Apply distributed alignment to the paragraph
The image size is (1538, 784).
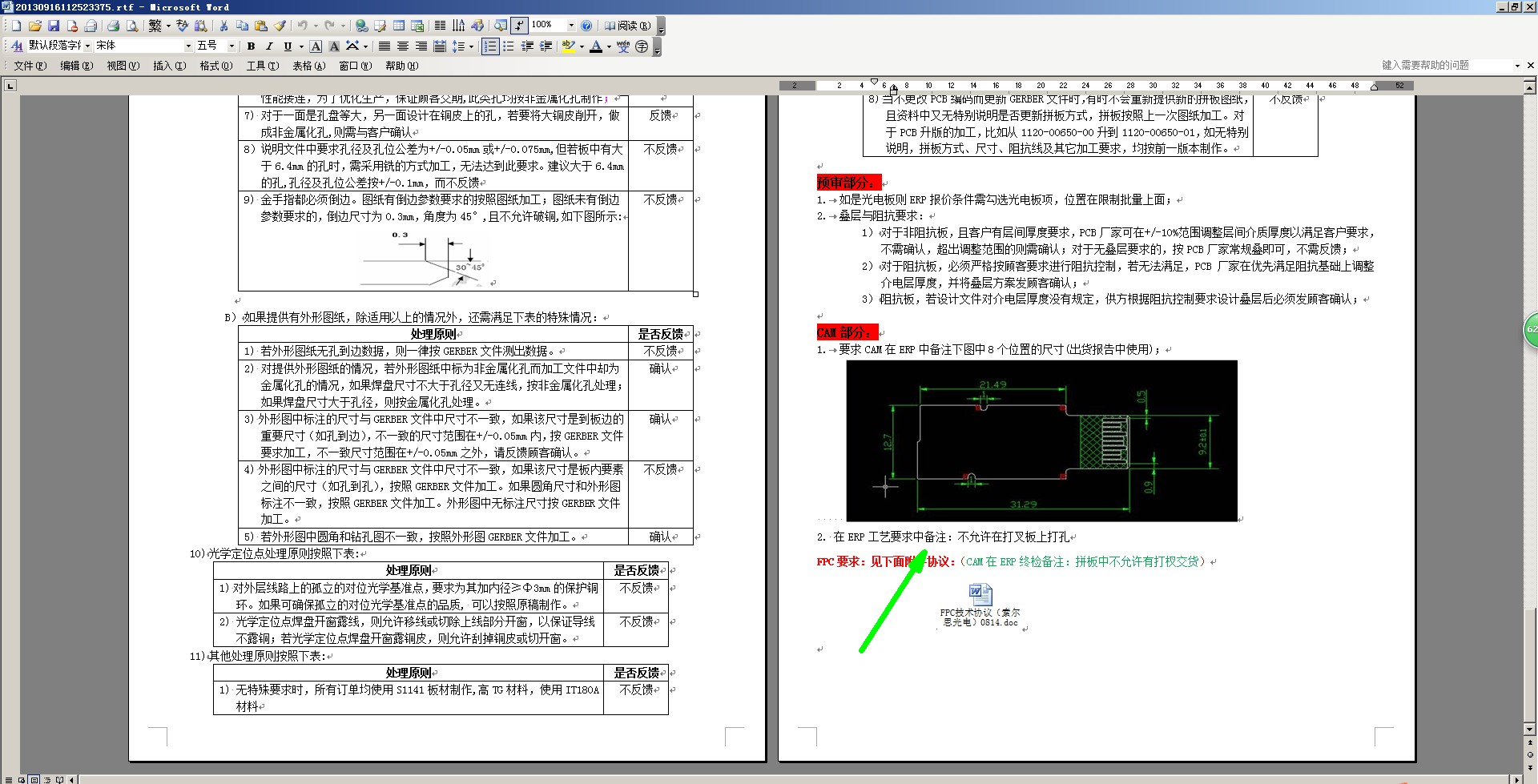click(440, 46)
